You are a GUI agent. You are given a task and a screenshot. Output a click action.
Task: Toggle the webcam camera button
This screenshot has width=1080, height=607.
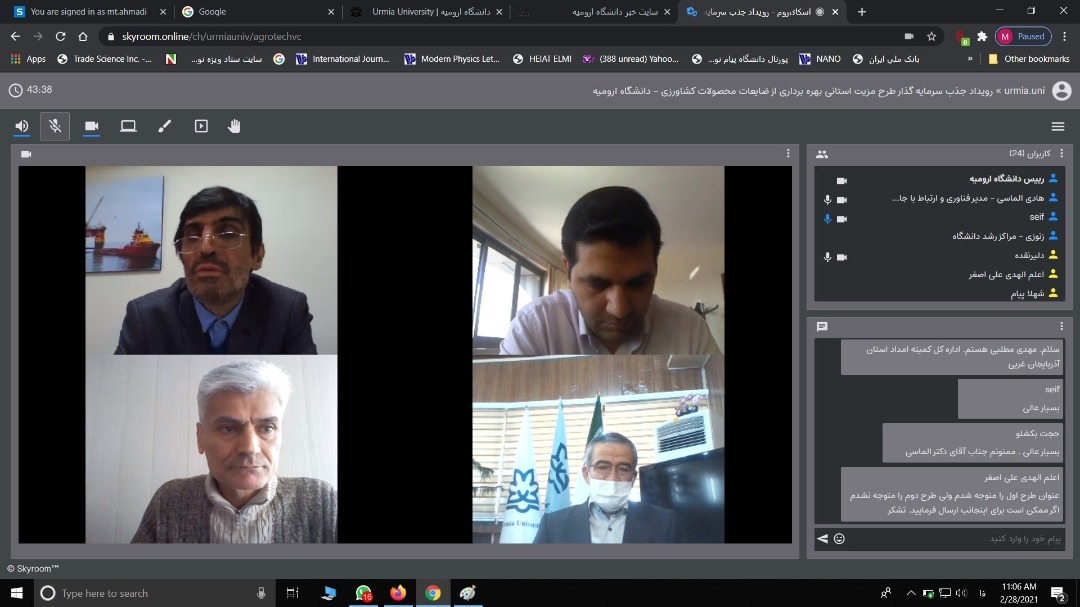coord(92,126)
